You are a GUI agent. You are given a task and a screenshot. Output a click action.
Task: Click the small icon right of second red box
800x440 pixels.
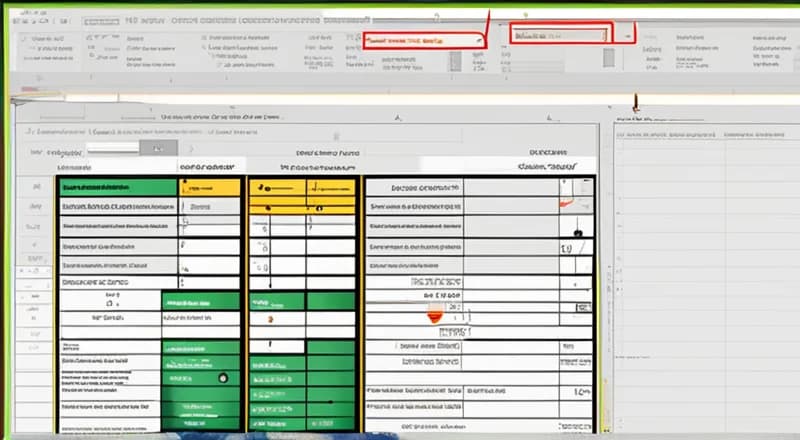tap(627, 35)
